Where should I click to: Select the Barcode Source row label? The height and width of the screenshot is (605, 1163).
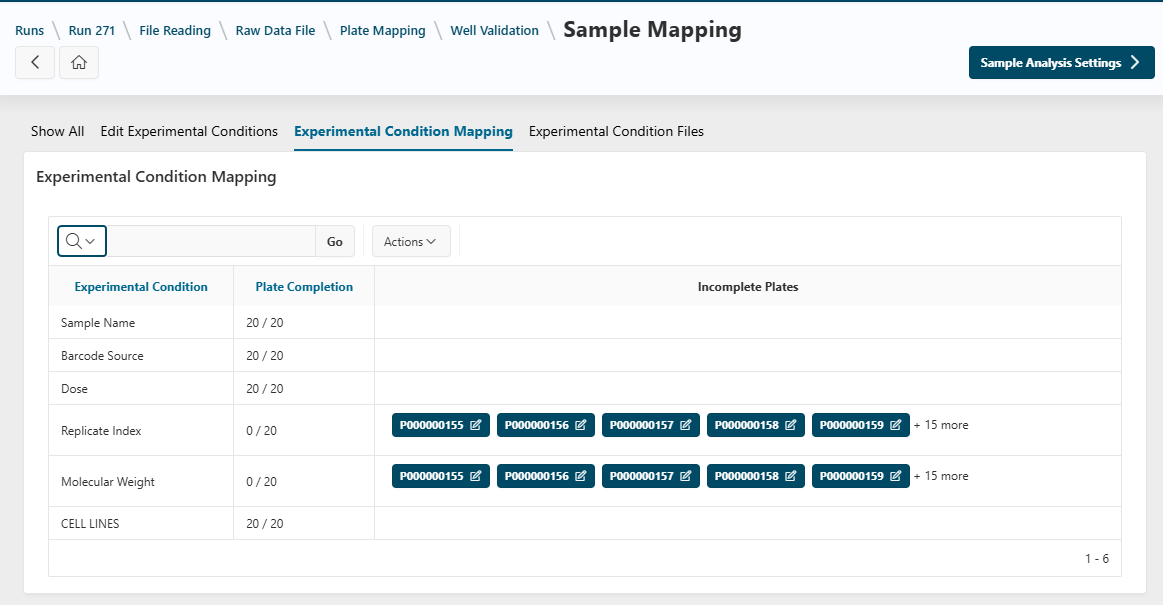102,356
